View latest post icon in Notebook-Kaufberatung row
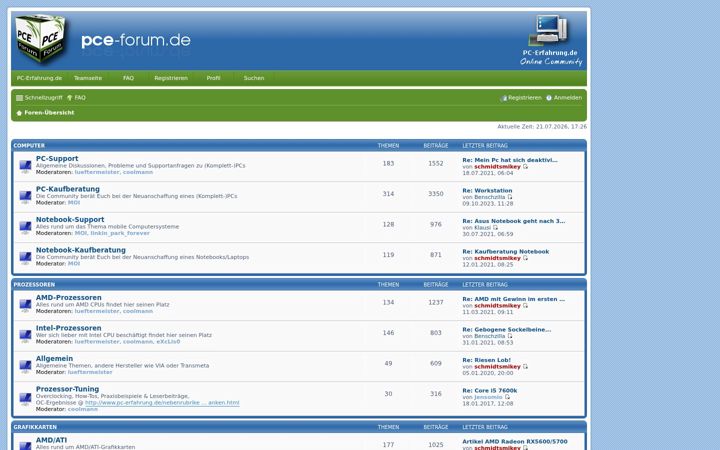720x450 pixels. tap(525, 258)
